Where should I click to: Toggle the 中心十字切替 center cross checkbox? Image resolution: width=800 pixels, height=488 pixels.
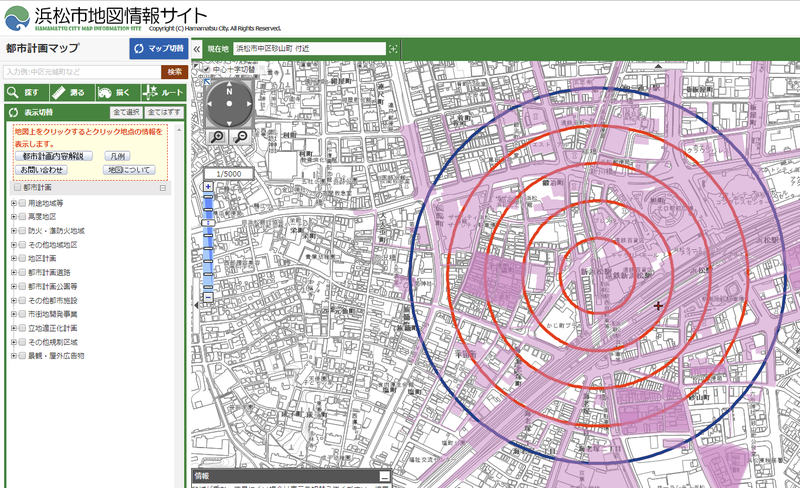click(x=206, y=68)
